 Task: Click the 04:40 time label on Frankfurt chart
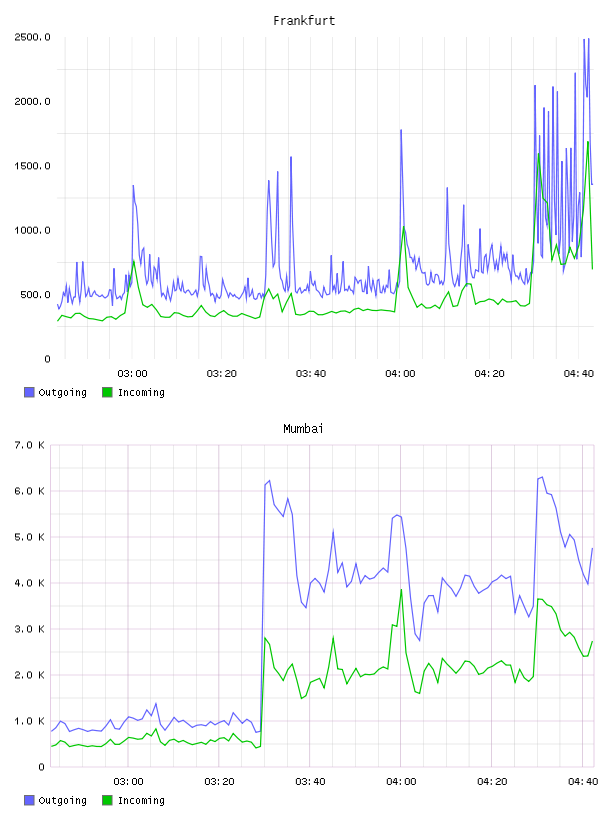(x=579, y=374)
